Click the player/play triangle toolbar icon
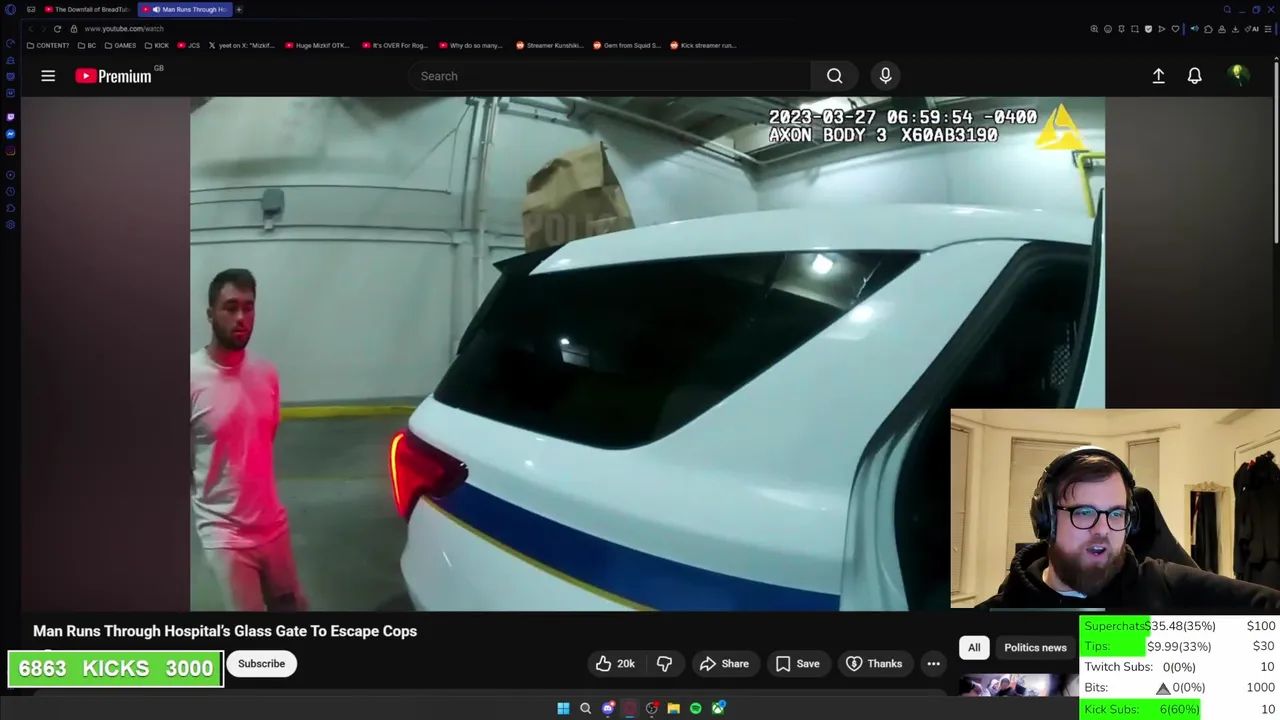This screenshot has width=1280, height=720. (x=1162, y=29)
